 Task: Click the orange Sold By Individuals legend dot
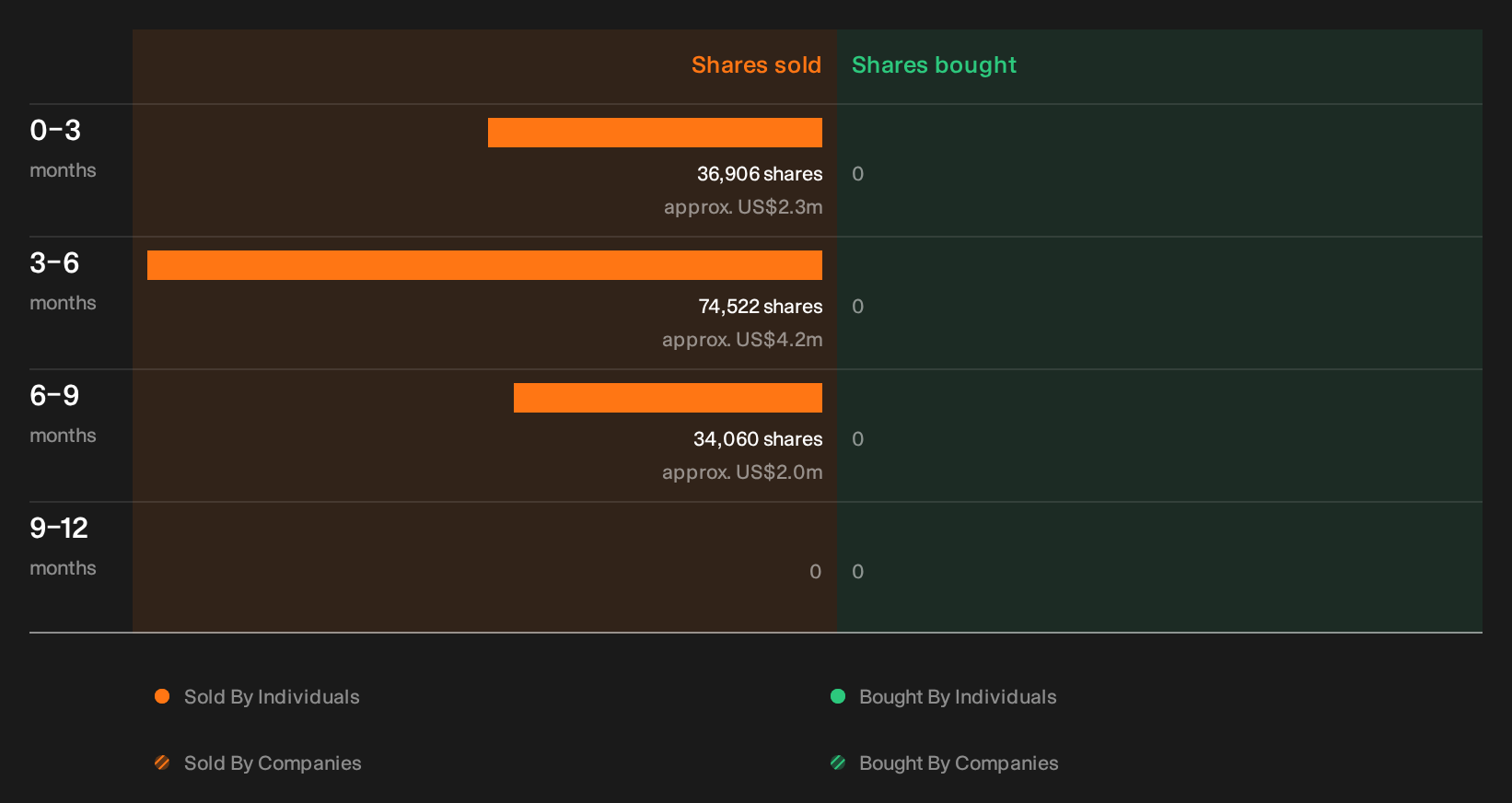pyautogui.click(x=162, y=696)
